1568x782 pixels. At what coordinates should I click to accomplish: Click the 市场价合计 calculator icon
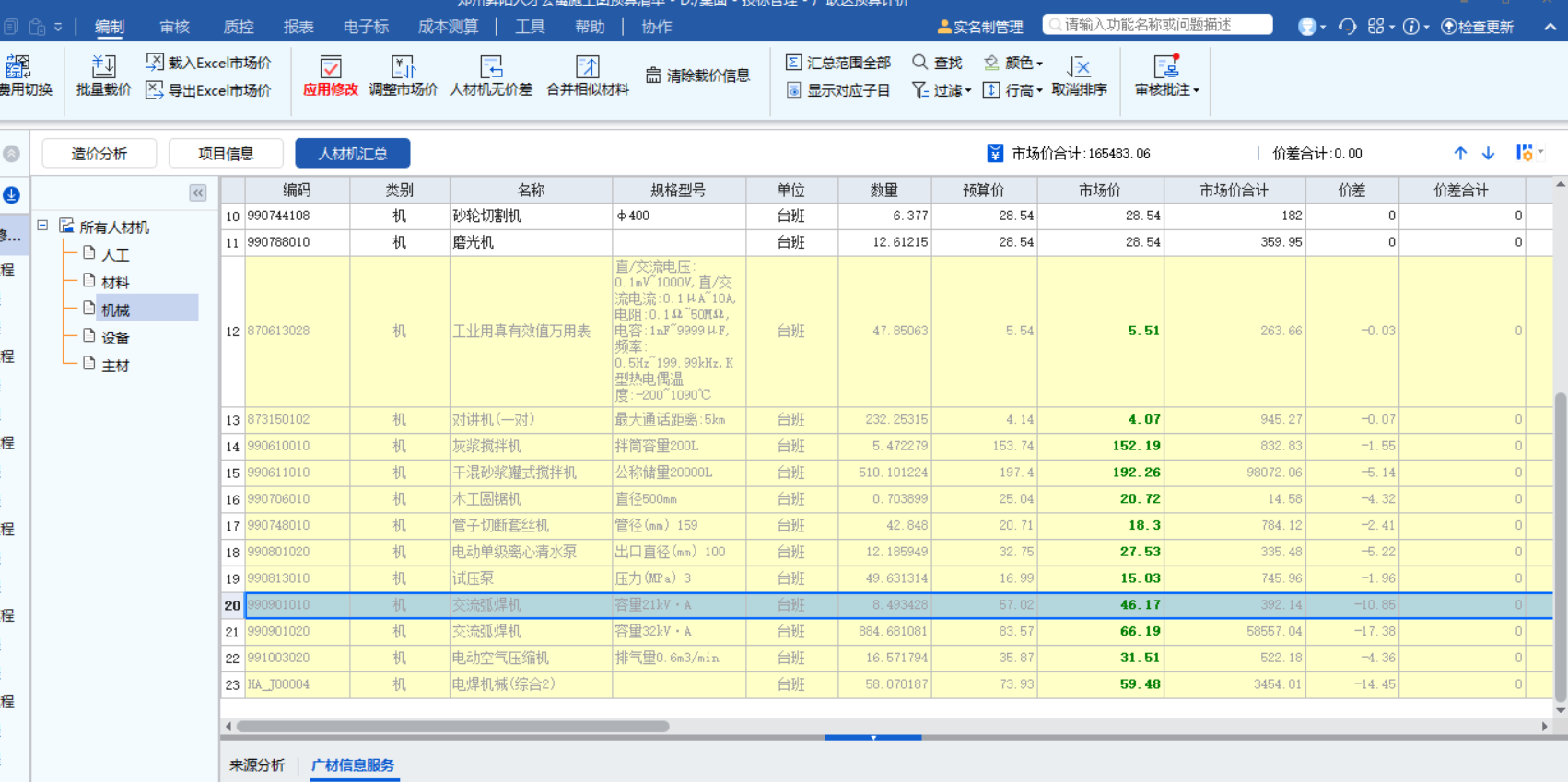click(x=995, y=153)
